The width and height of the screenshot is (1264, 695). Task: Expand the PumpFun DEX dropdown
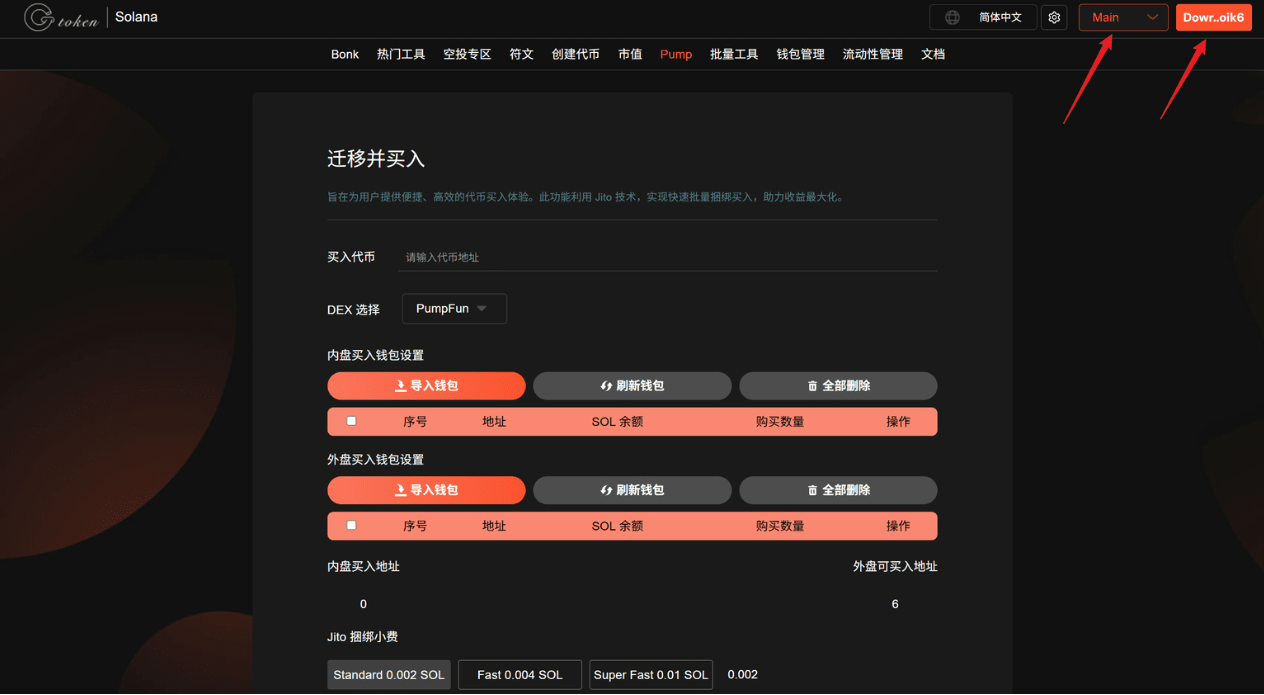tap(454, 309)
